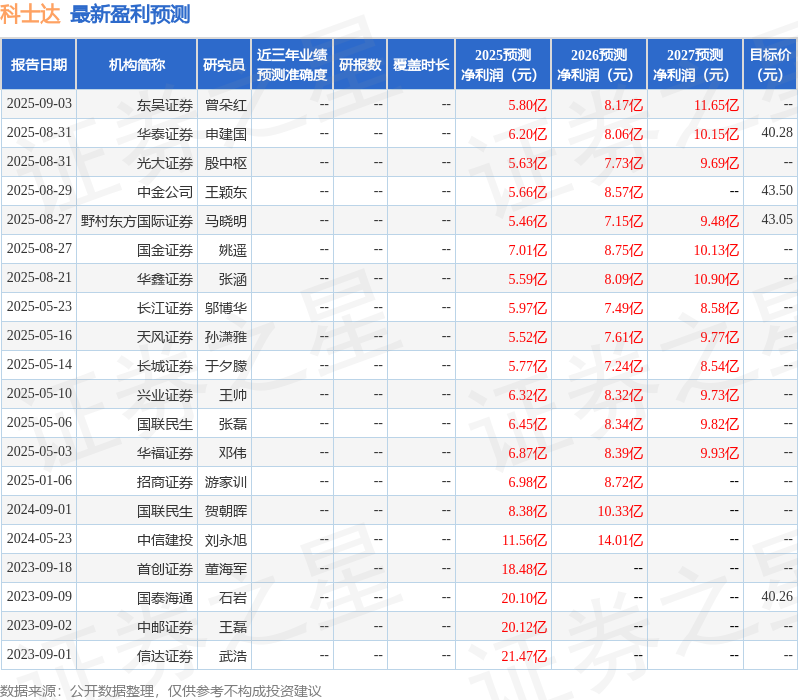Click the 7.01亿 forecast value
Screen dimensions: 798x700
coord(528,250)
